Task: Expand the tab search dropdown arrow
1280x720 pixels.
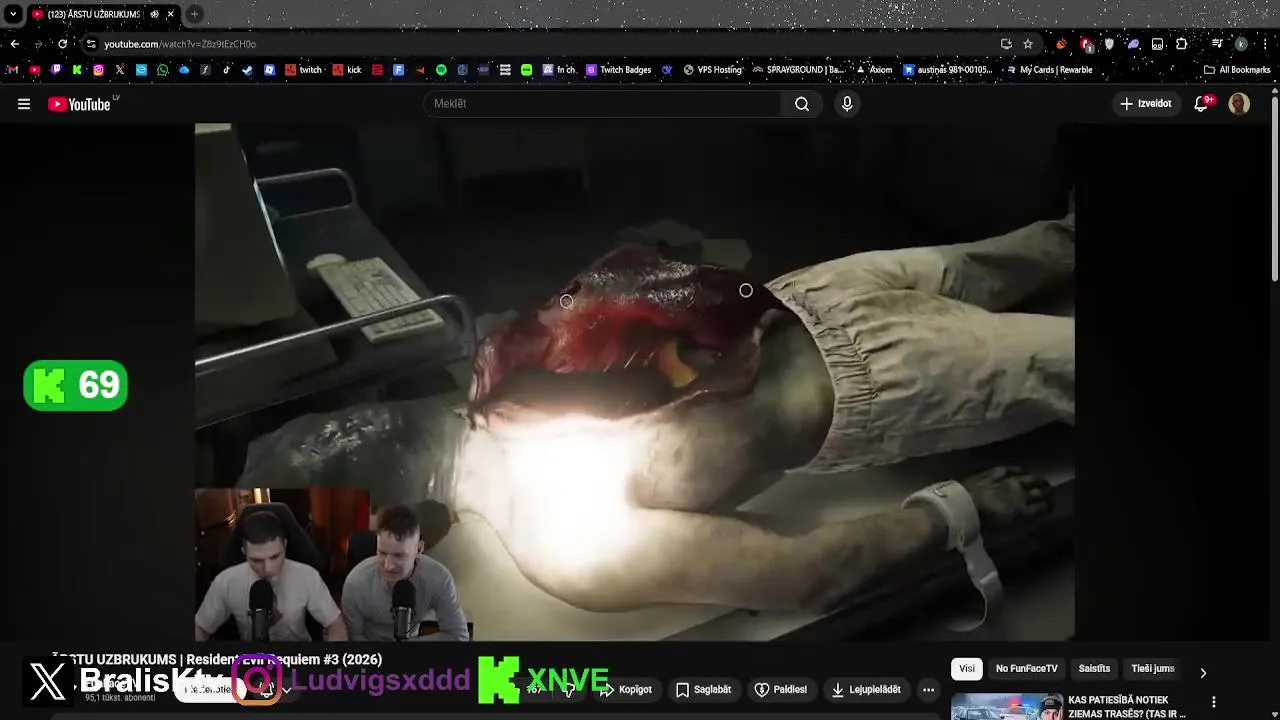Action: click(x=13, y=14)
